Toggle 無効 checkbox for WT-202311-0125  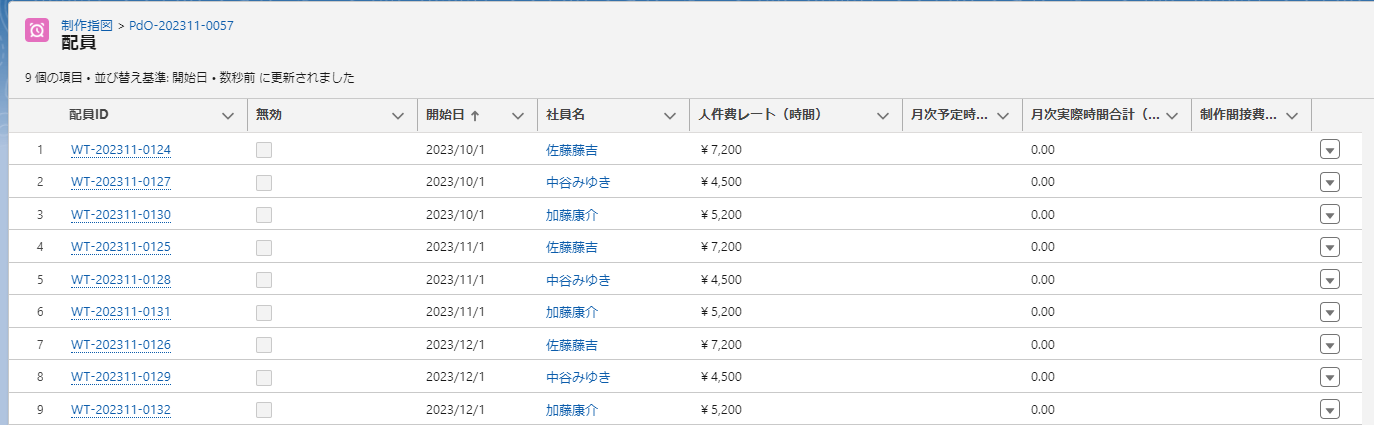(264, 247)
